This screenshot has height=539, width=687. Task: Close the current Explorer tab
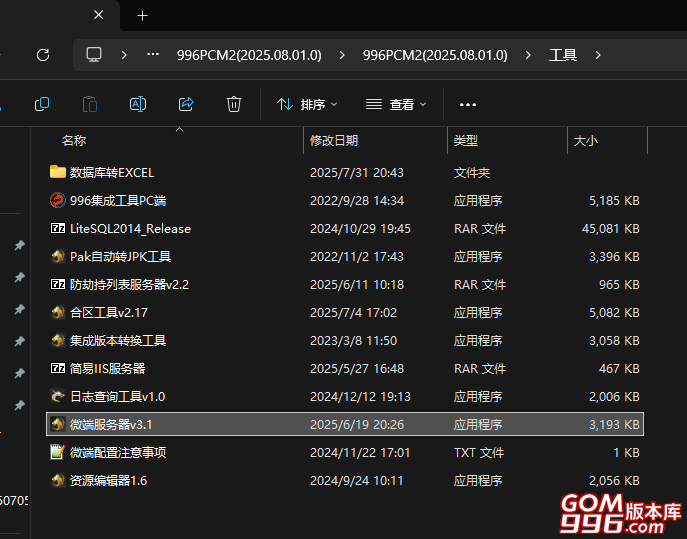[x=98, y=16]
